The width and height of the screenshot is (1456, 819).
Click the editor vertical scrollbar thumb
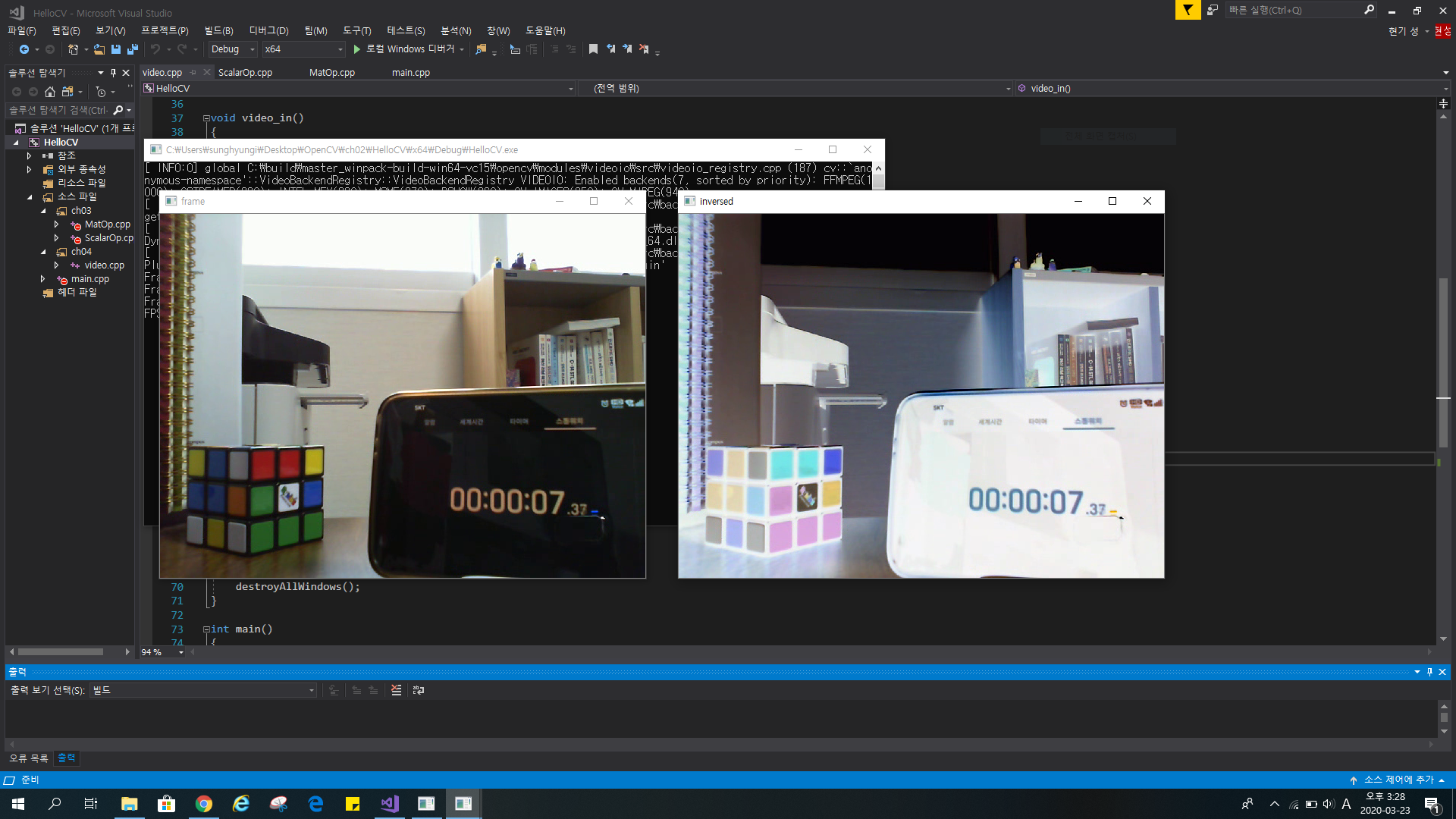[x=1443, y=364]
